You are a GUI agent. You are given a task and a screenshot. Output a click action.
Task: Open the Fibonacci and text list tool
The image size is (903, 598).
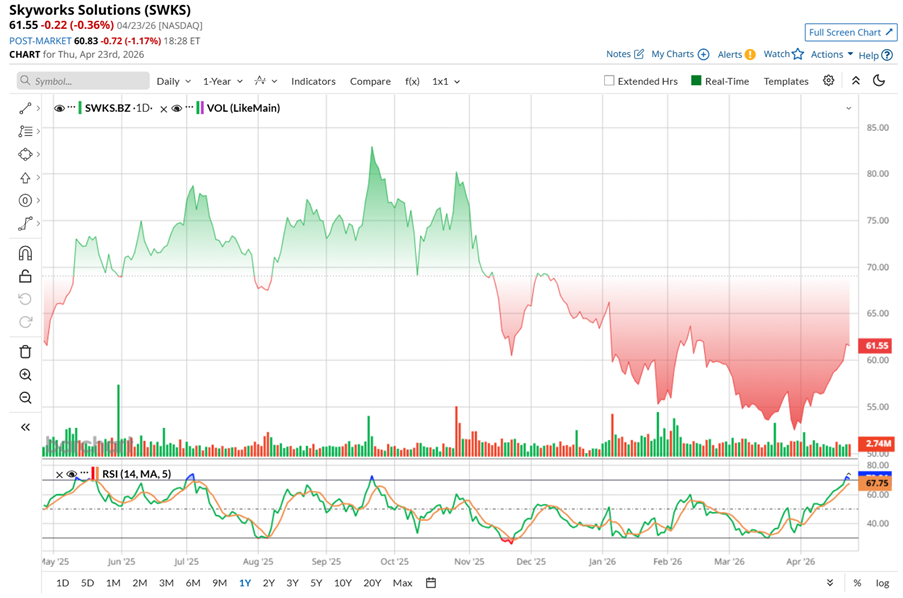[x=25, y=131]
